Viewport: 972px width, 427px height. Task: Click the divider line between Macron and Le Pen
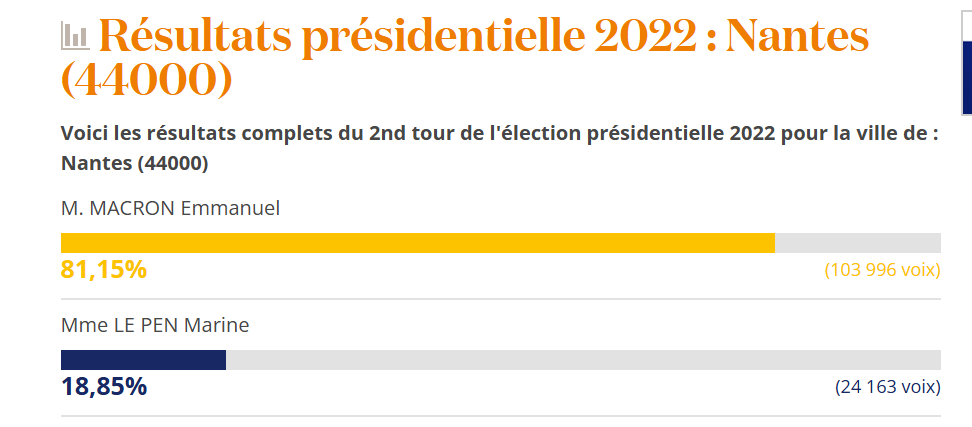(x=500, y=299)
